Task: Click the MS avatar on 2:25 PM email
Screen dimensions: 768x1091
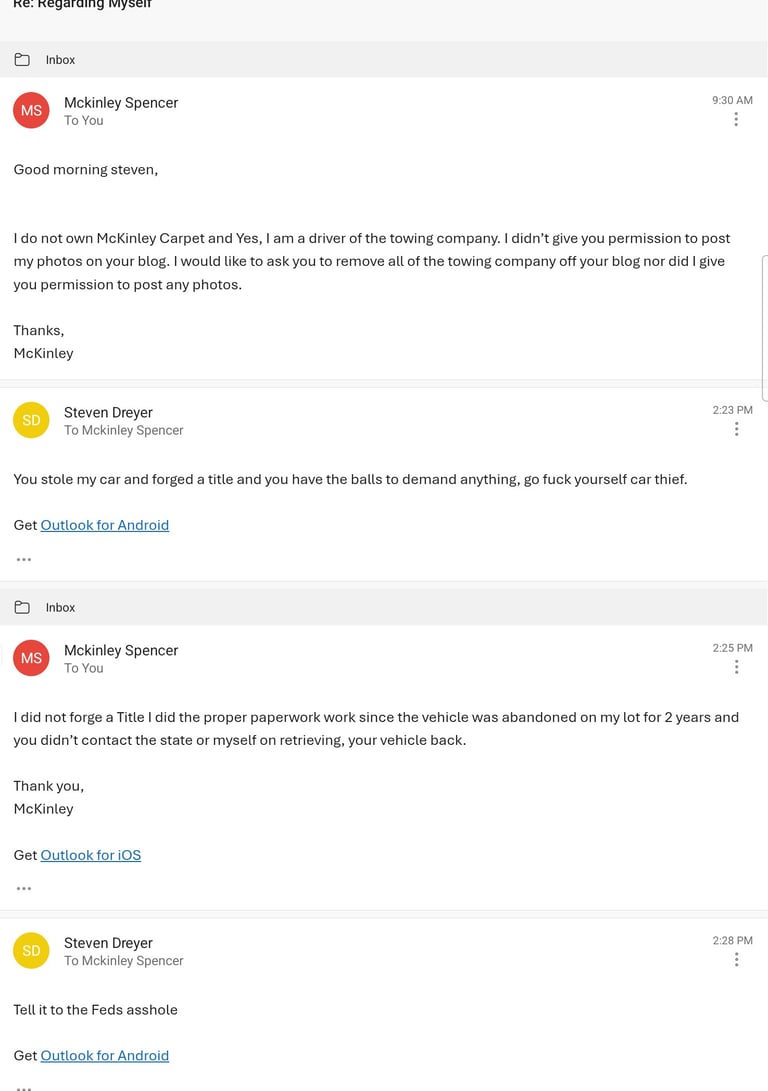Action: pyautogui.click(x=31, y=658)
